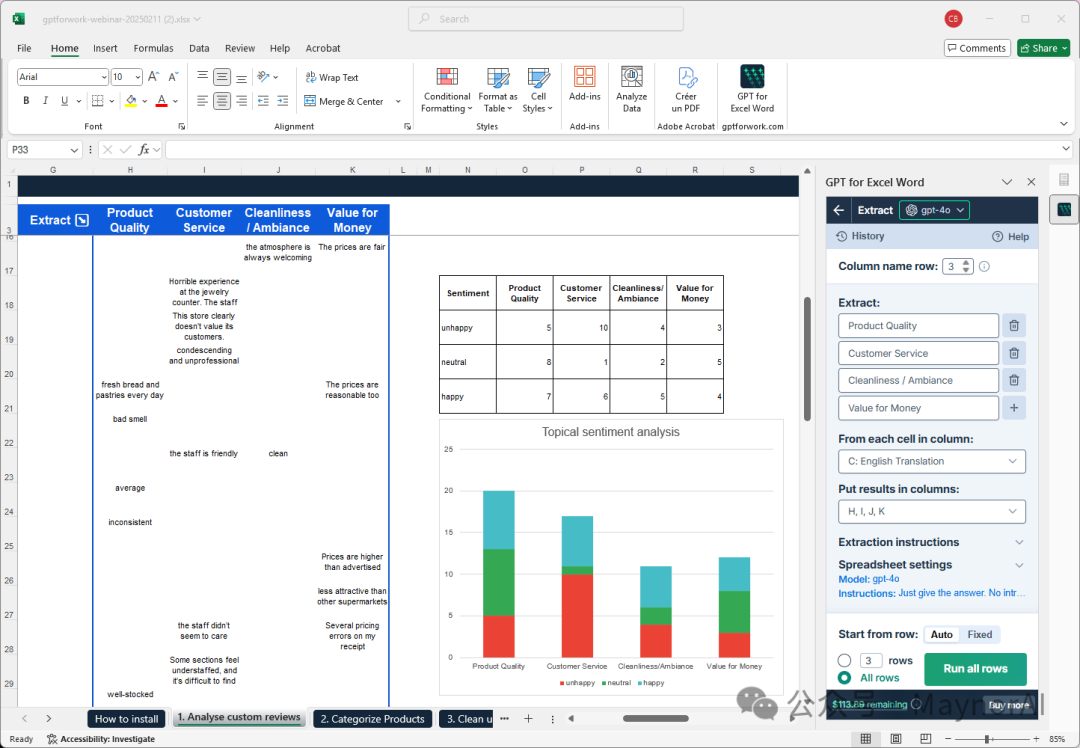Image resolution: width=1080 pixels, height=748 pixels.
Task: Enable the All rows radio button
Action: pos(844,676)
